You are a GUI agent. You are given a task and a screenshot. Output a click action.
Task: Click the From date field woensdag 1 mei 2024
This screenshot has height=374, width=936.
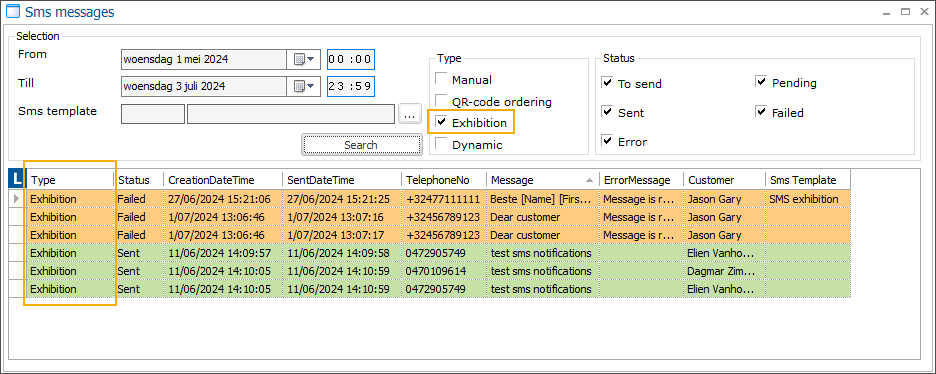click(204, 60)
